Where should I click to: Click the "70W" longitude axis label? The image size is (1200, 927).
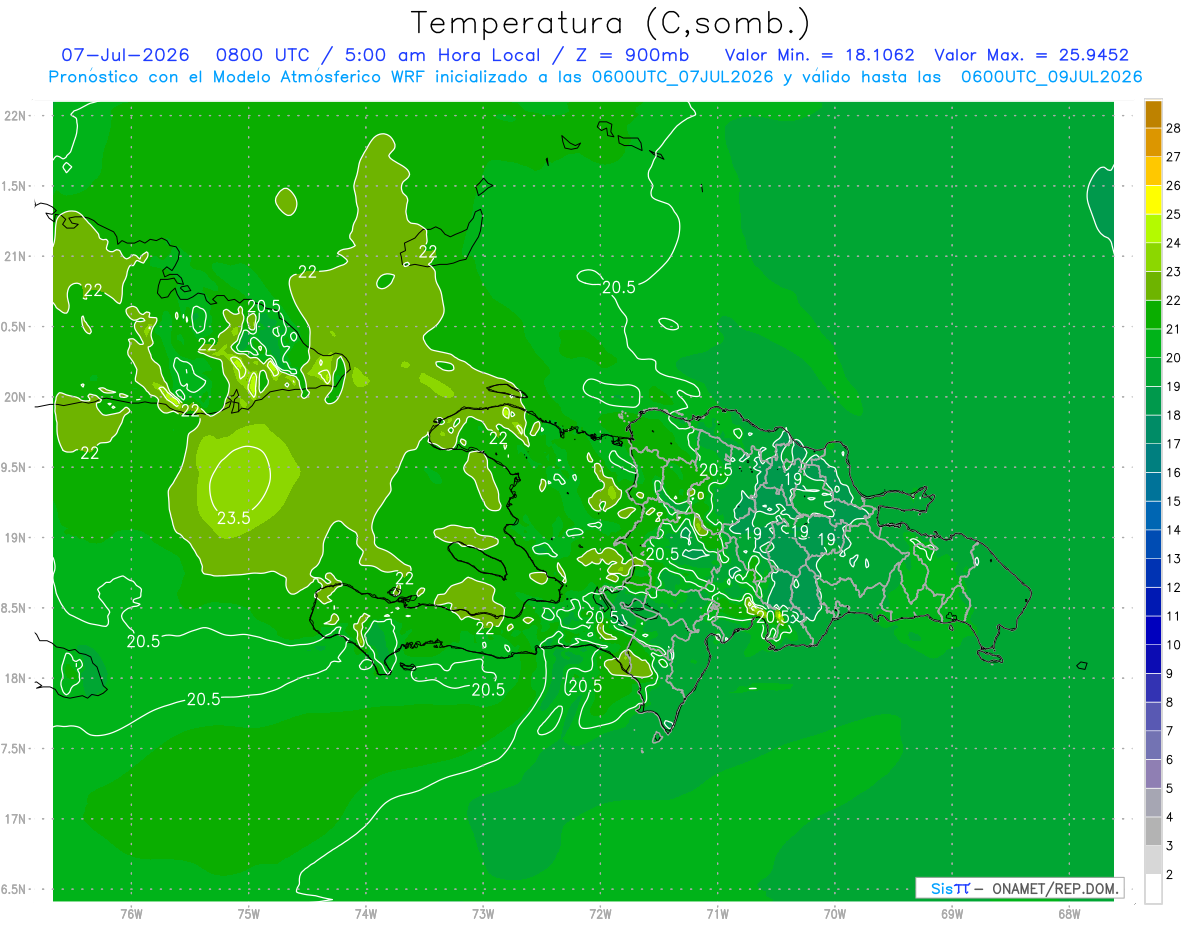click(x=835, y=914)
